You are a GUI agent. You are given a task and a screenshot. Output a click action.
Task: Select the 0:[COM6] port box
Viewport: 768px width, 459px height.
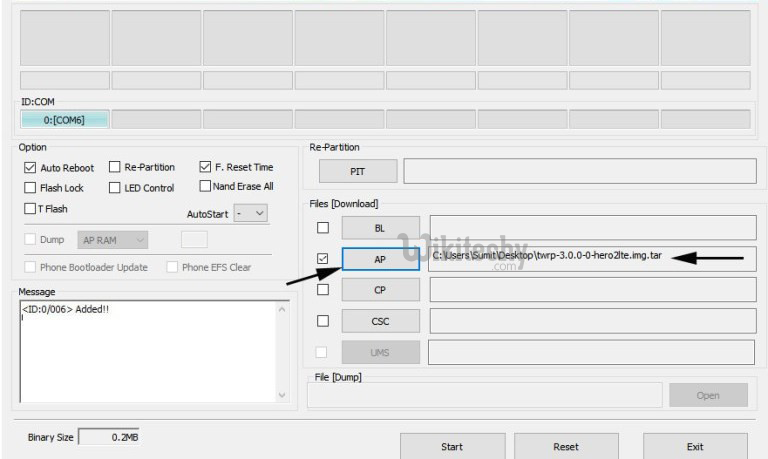pyautogui.click(x=64, y=120)
